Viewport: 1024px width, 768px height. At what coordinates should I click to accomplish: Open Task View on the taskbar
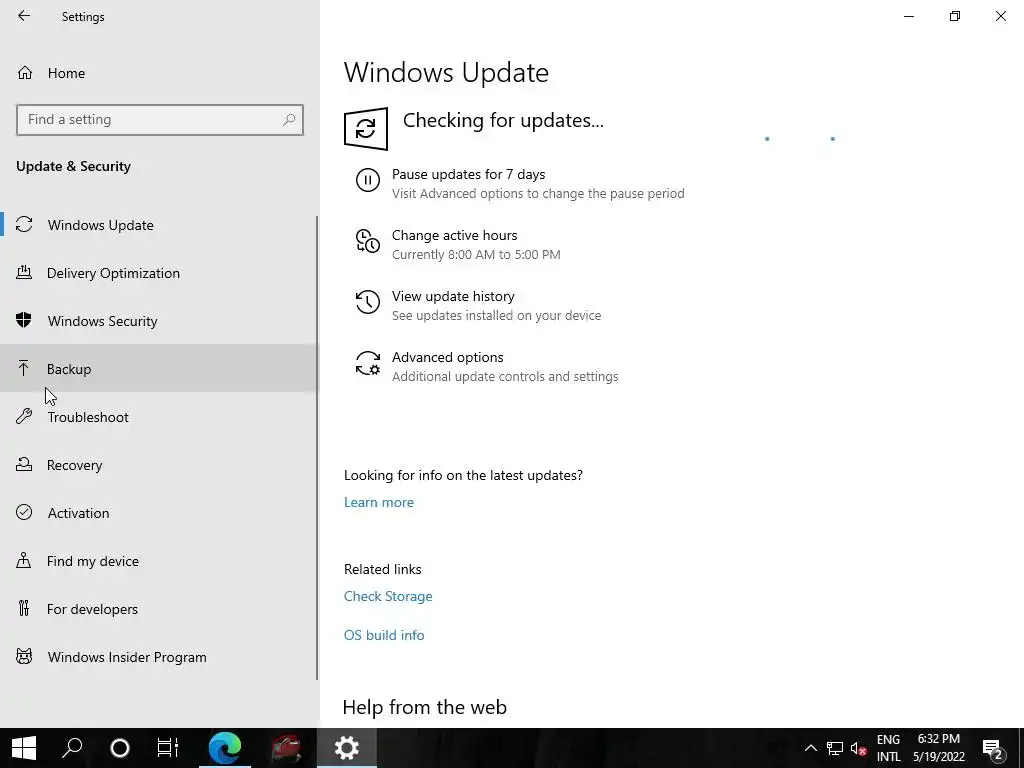point(168,748)
